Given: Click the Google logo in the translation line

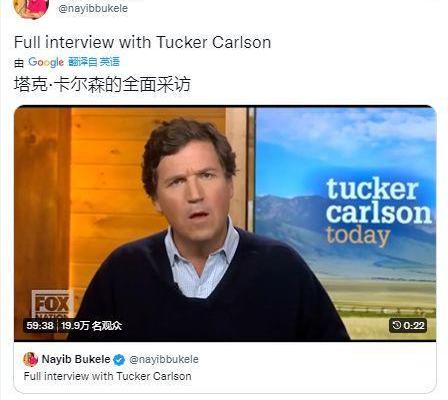Looking at the screenshot, I should click(46, 62).
